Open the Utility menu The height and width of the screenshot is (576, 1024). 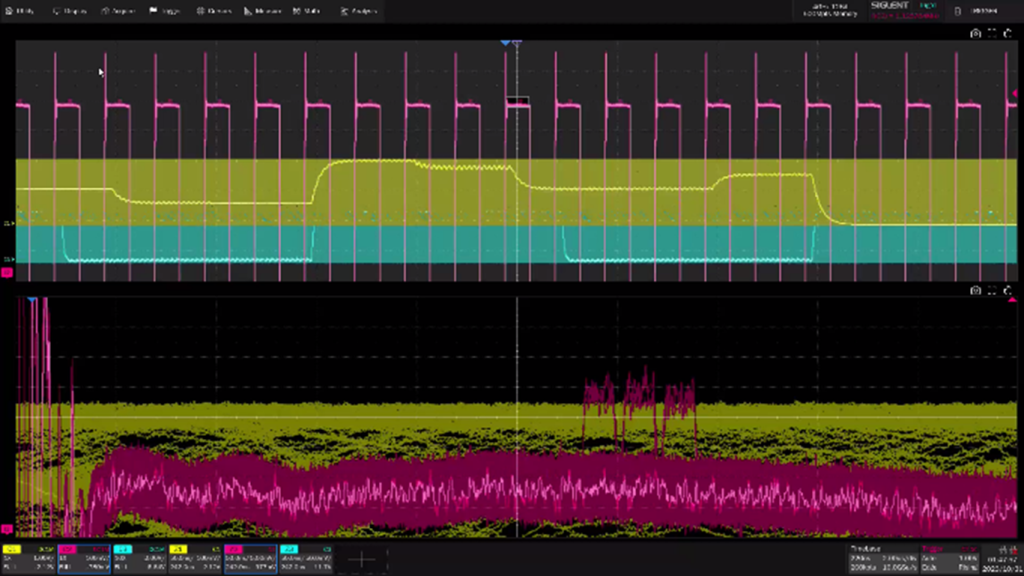20,11
